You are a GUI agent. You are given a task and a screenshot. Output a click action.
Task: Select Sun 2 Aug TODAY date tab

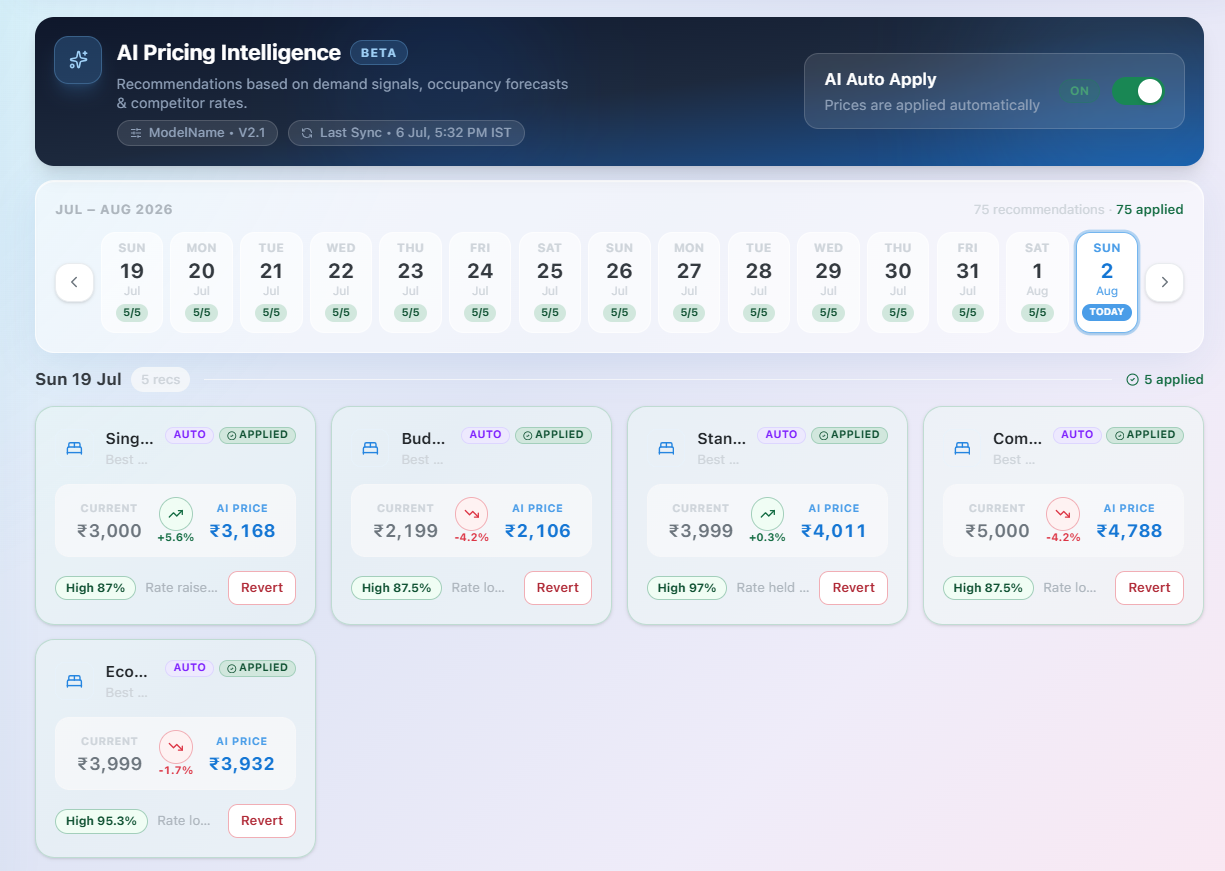1107,283
